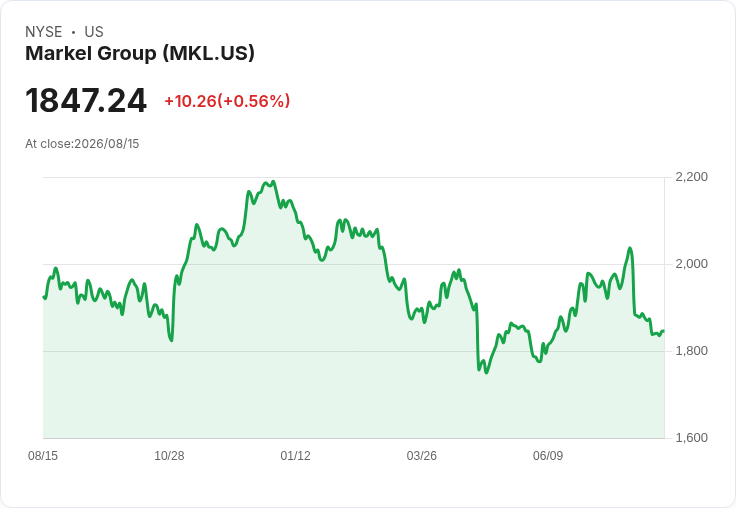Click the 2,000 y-axis label

691,264
